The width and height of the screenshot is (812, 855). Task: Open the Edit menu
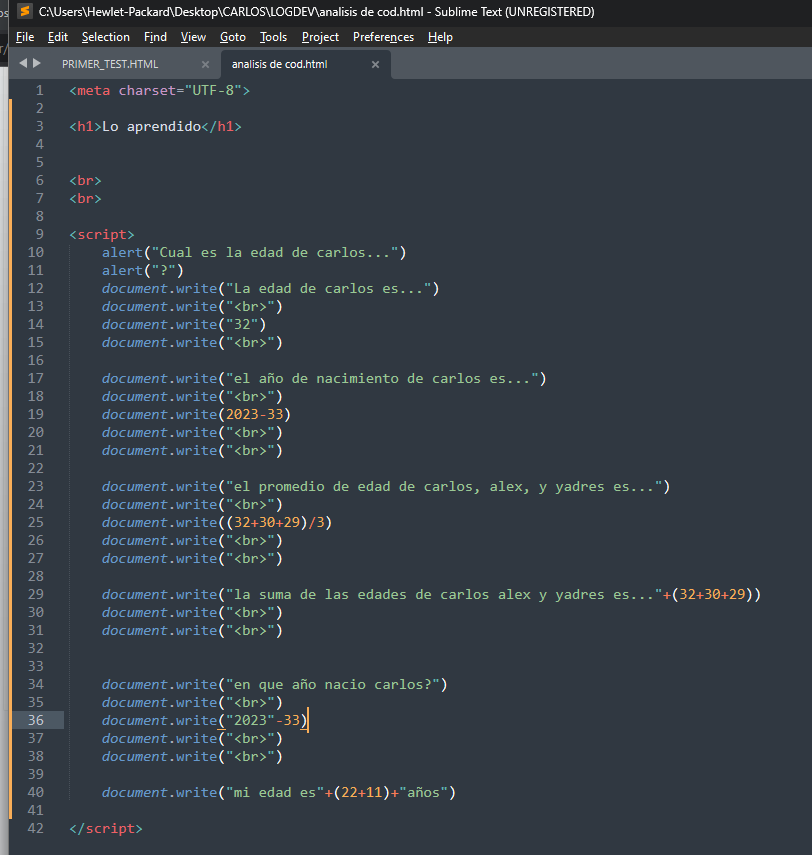point(58,37)
